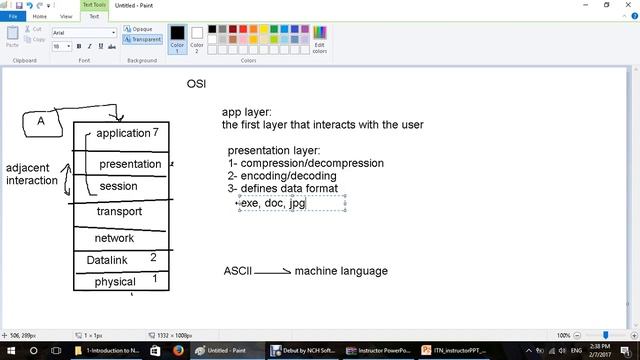This screenshot has width=640, height=360.
Task: Pick the lime color swatch
Action: [274, 39]
